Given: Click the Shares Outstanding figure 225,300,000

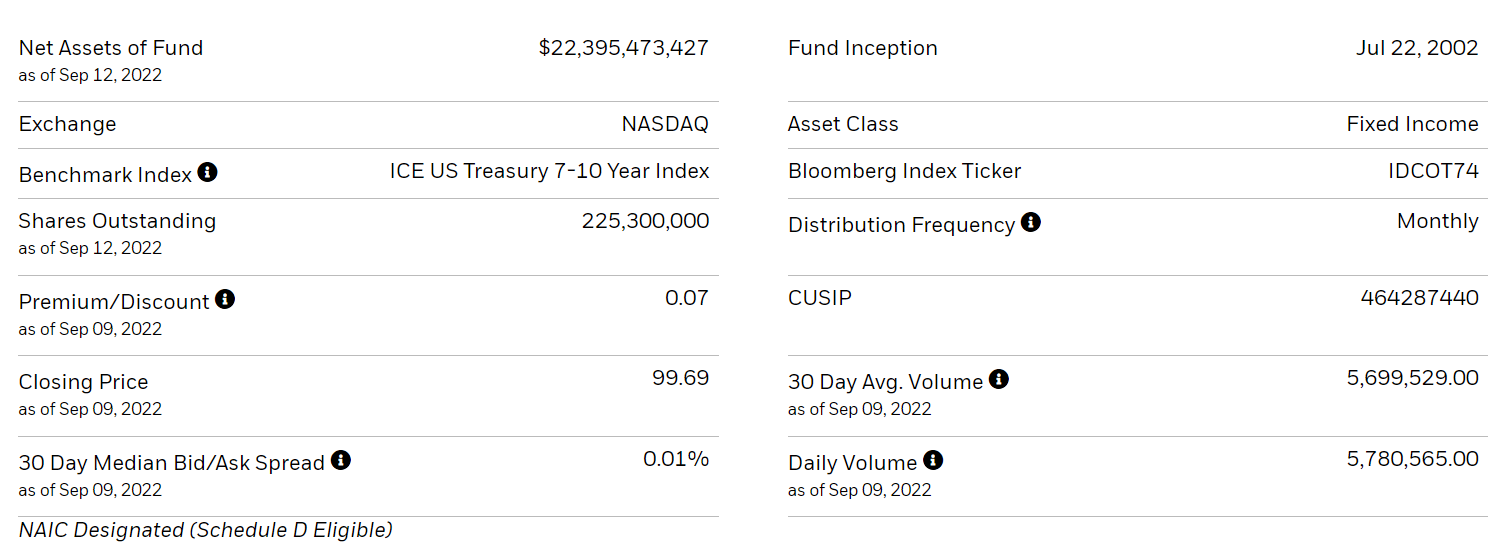Looking at the screenshot, I should [x=645, y=221].
